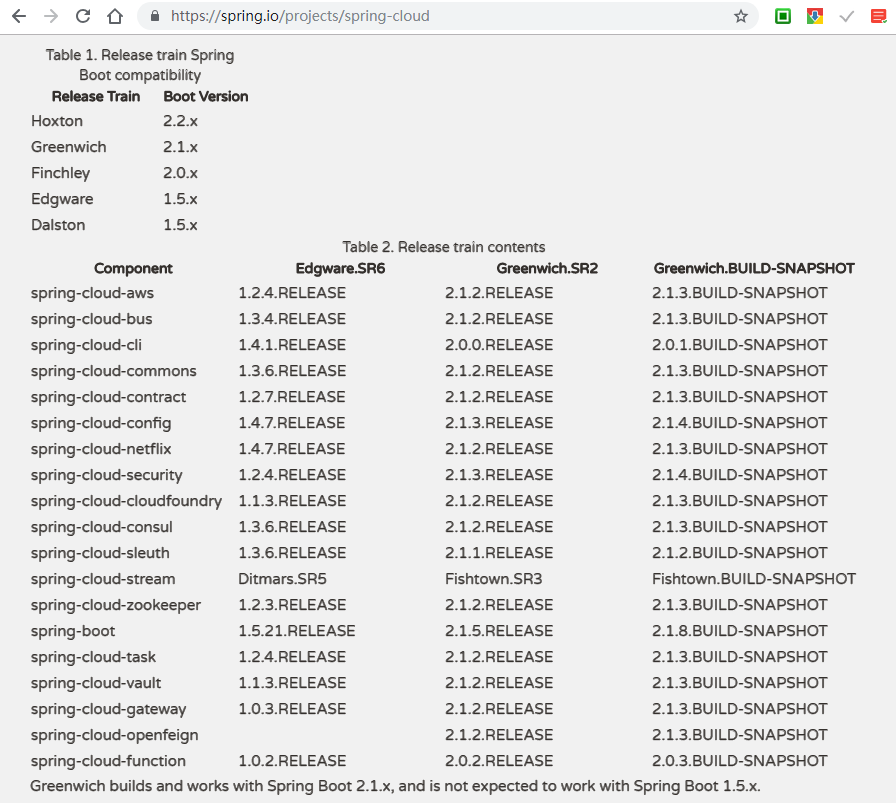Click the browser back arrow
This screenshot has width=896, height=803.
[x=19, y=16]
